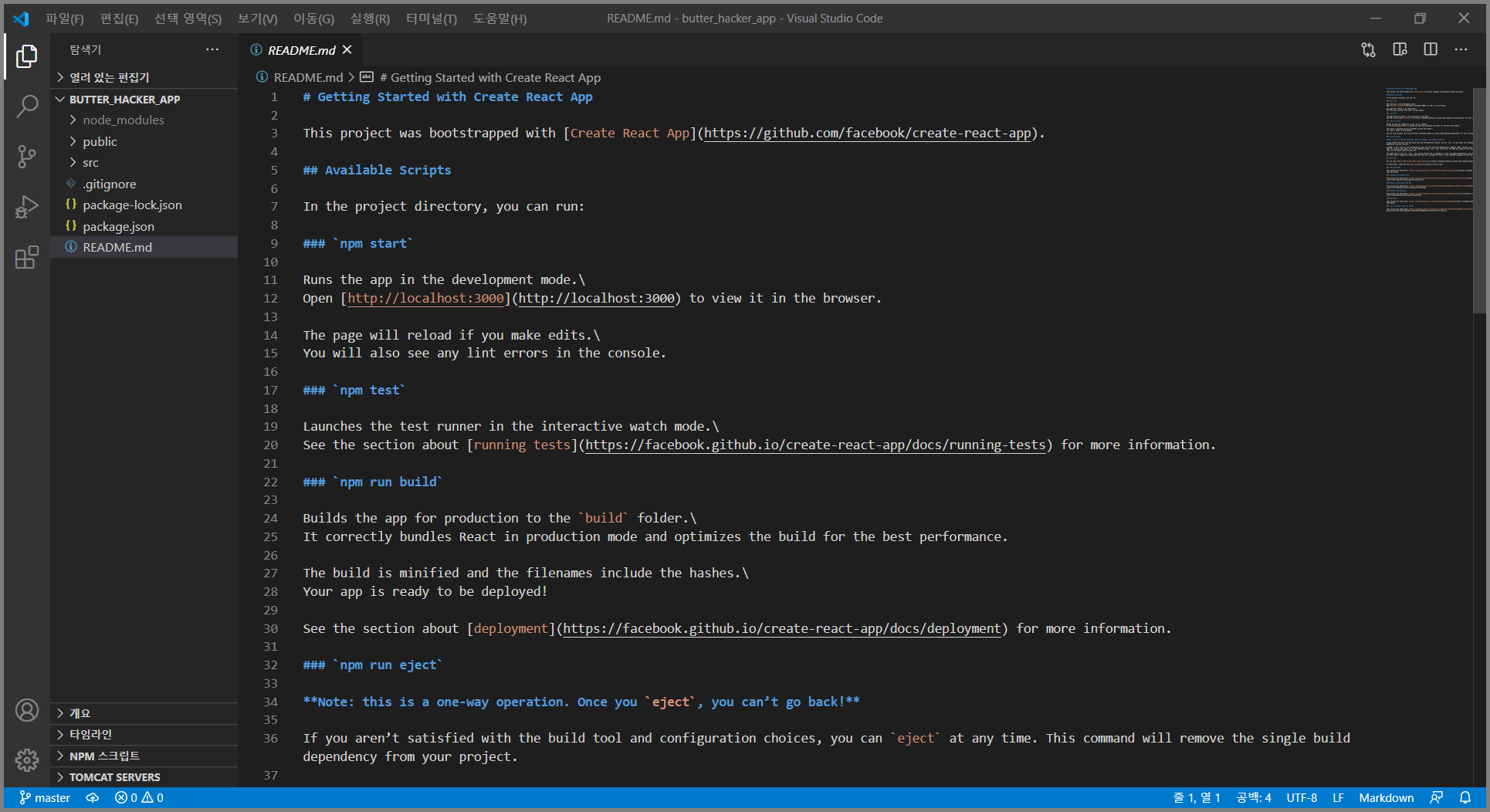Image resolution: width=1490 pixels, height=812 pixels.
Task: Expand the public folder
Action: coord(144,142)
